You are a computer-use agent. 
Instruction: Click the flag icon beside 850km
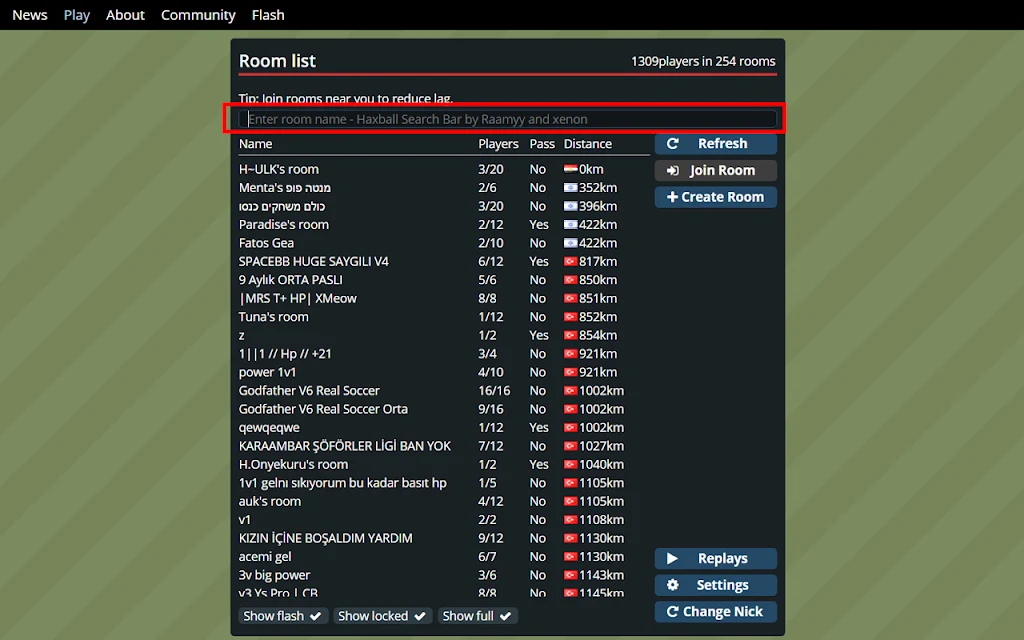pos(571,280)
